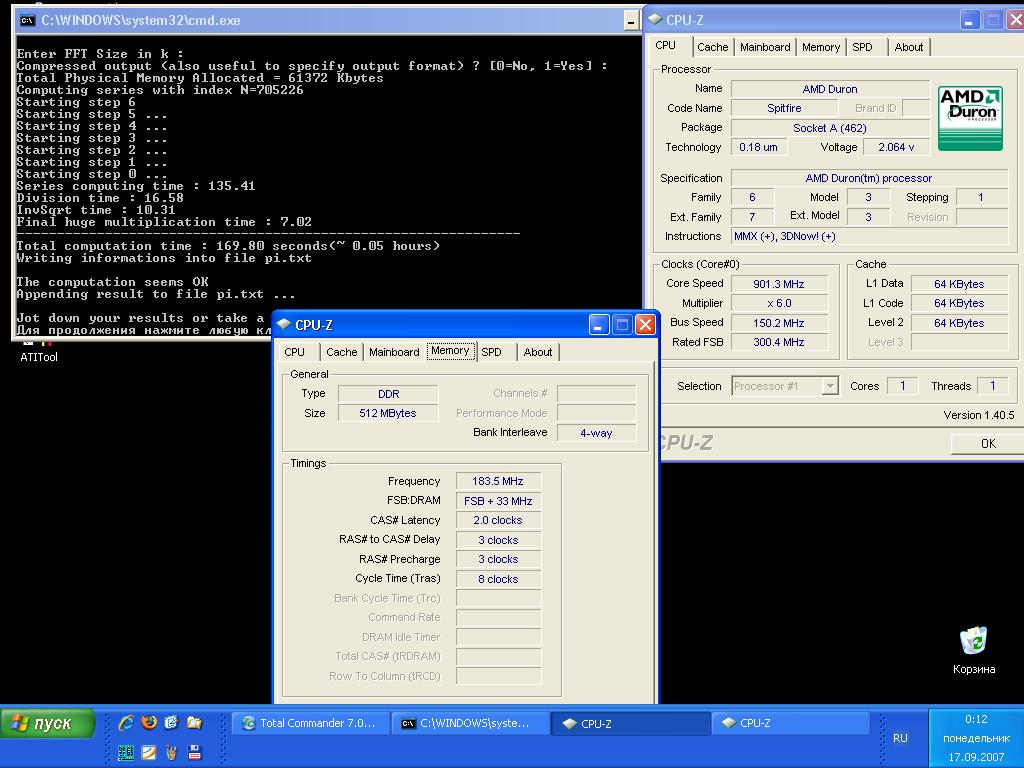Screen dimensions: 1024x768
Task: Open Internet Explorer from quick launch
Action: click(126, 722)
